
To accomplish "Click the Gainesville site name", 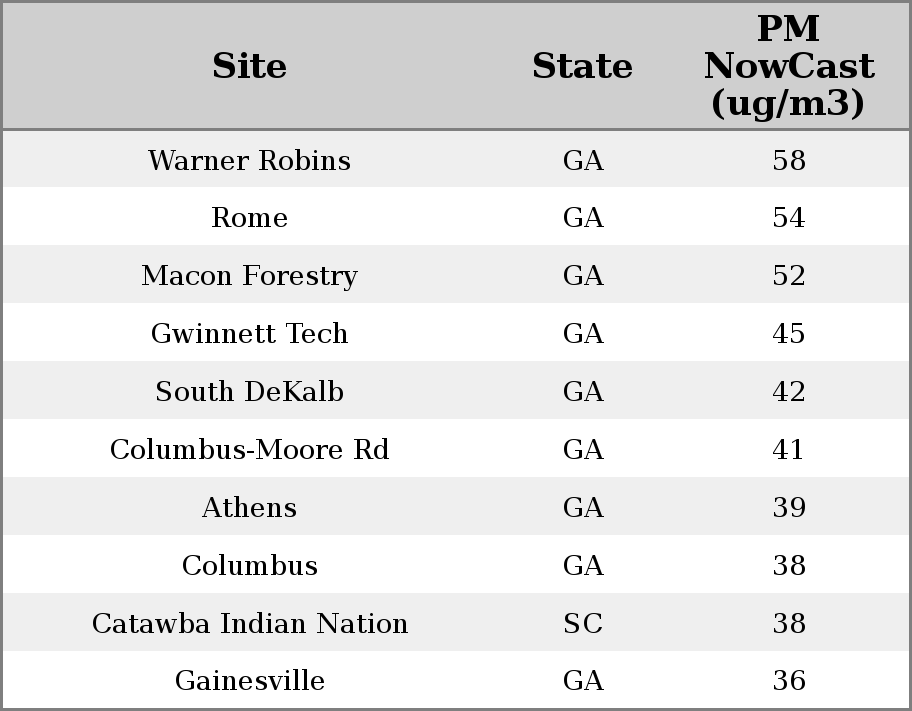I will click(249, 681).
